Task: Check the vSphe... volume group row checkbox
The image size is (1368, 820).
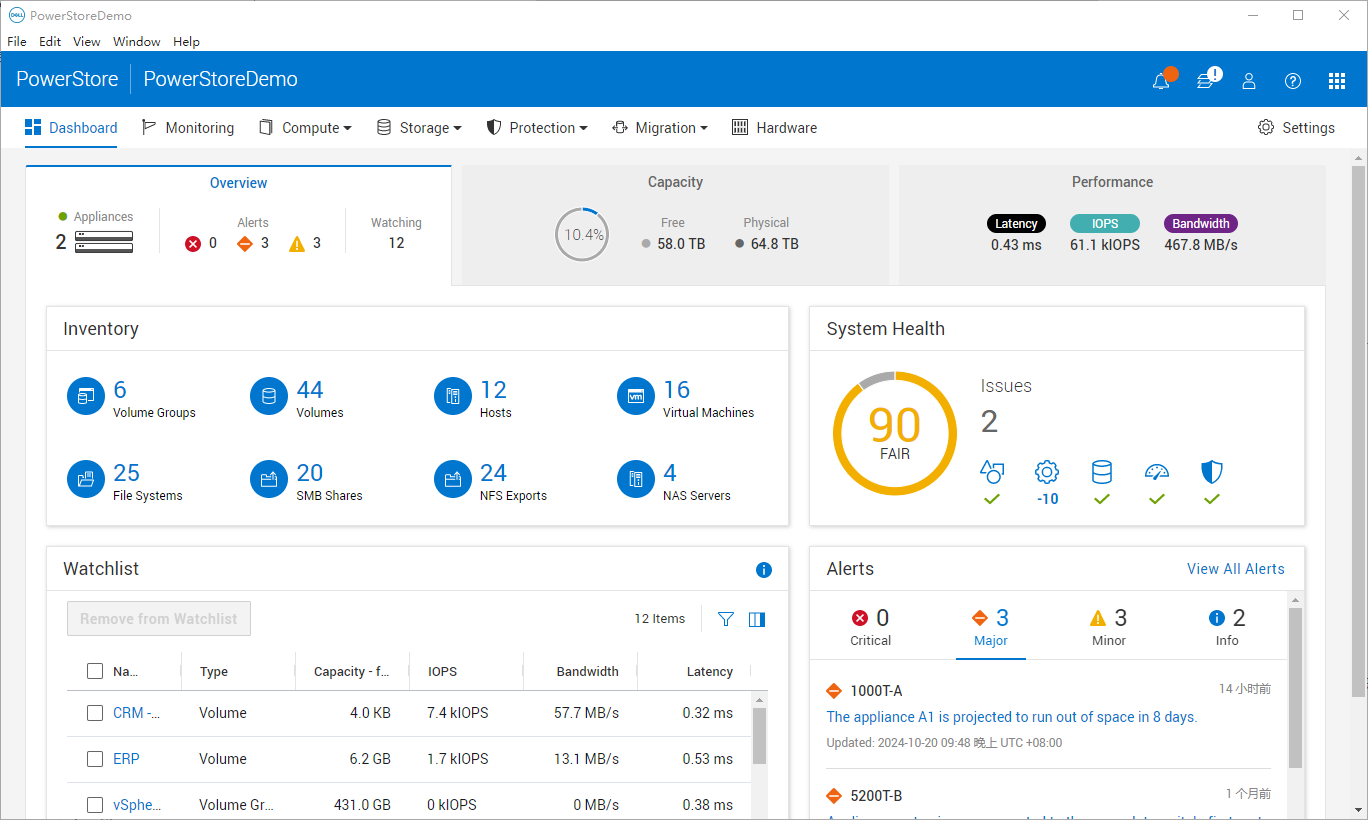Action: point(95,805)
